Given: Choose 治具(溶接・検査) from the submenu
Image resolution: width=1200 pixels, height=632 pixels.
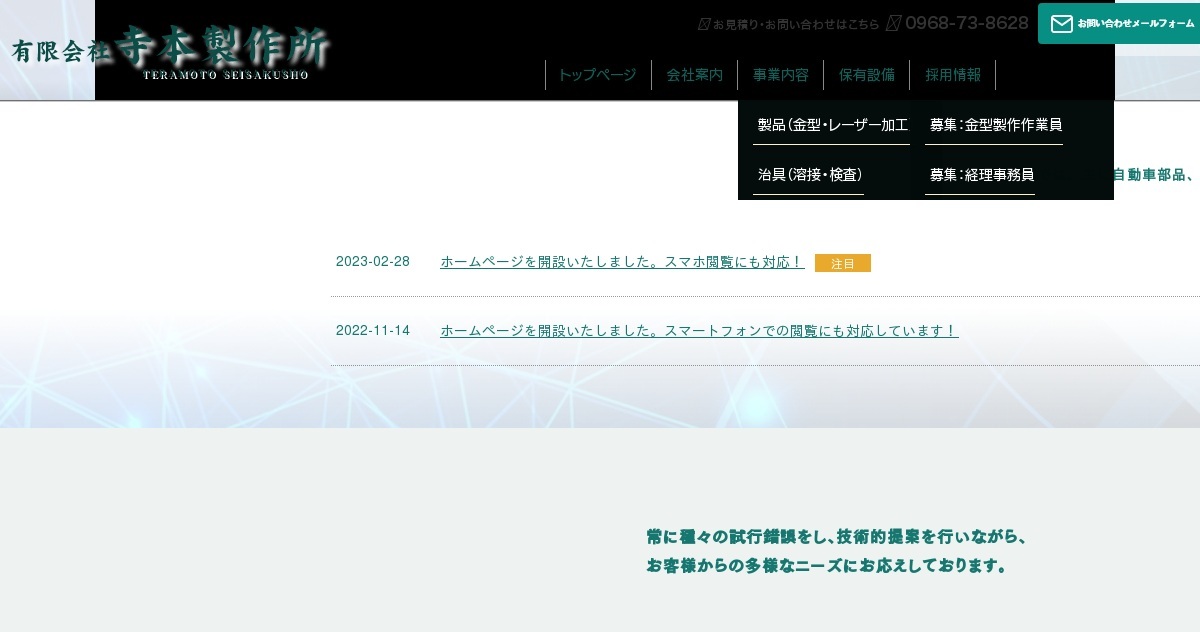Looking at the screenshot, I should point(809,175).
